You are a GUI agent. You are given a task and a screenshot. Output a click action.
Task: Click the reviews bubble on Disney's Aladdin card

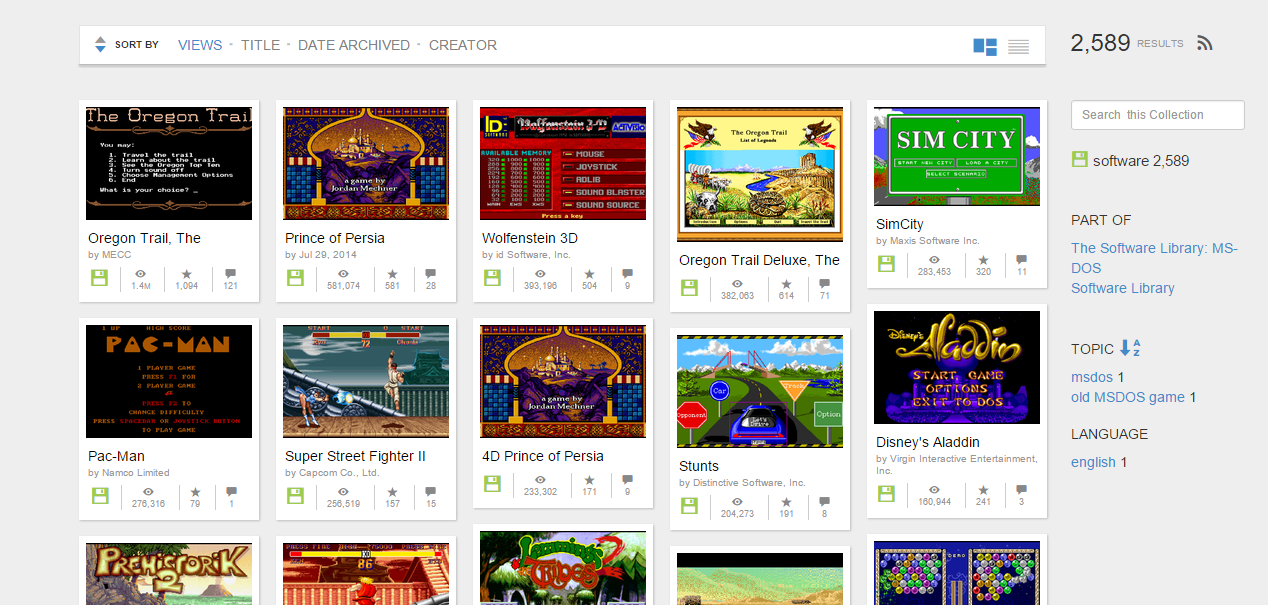(x=1022, y=489)
